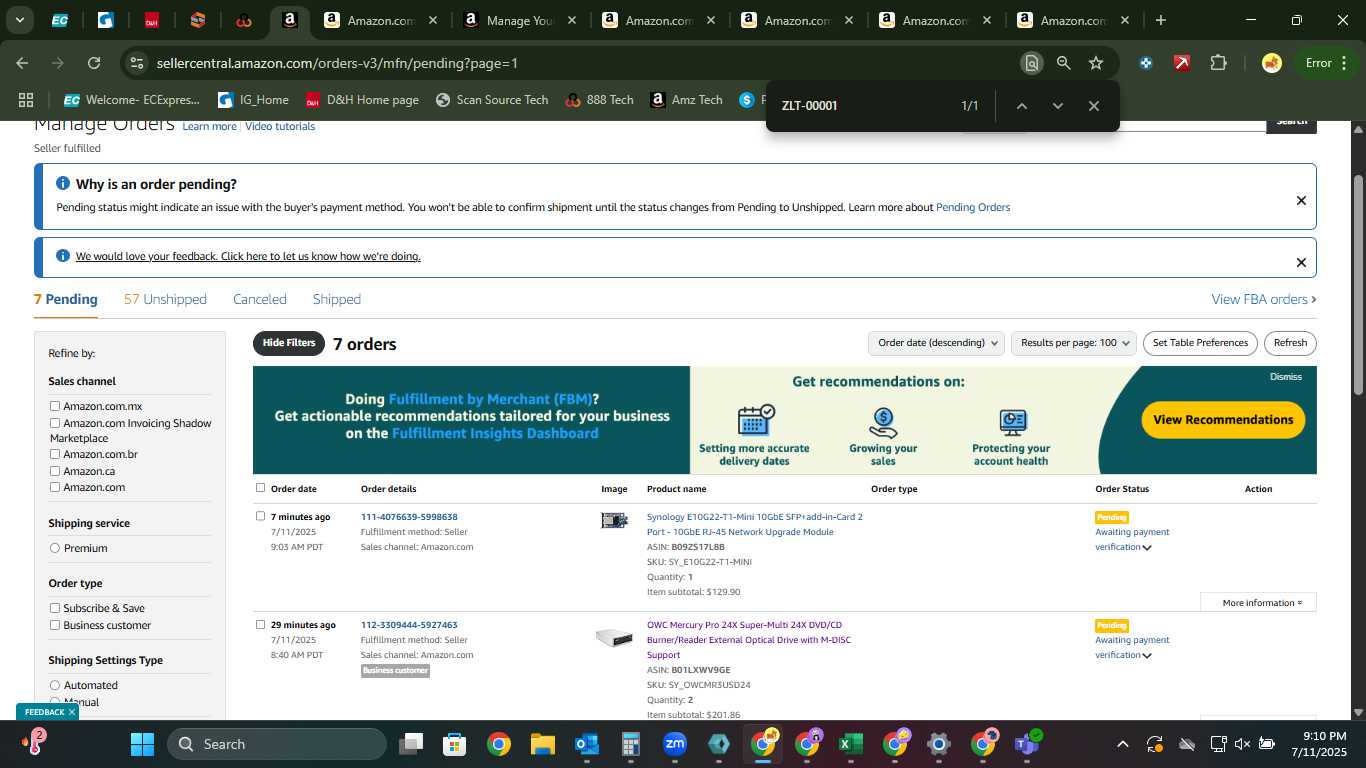The height and width of the screenshot is (768, 1366).
Task: Open order 111-4076639-5998638 details
Action: (409, 517)
